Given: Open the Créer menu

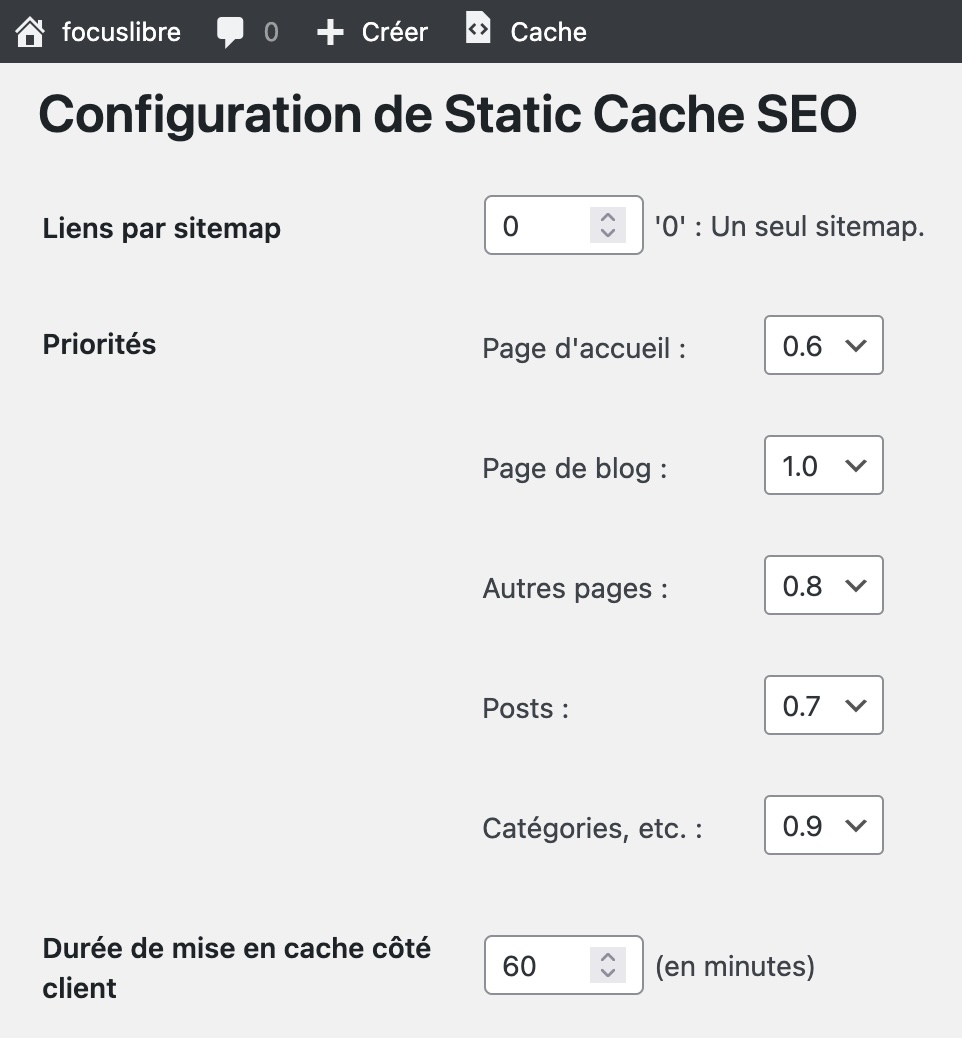Looking at the screenshot, I should pos(395,32).
